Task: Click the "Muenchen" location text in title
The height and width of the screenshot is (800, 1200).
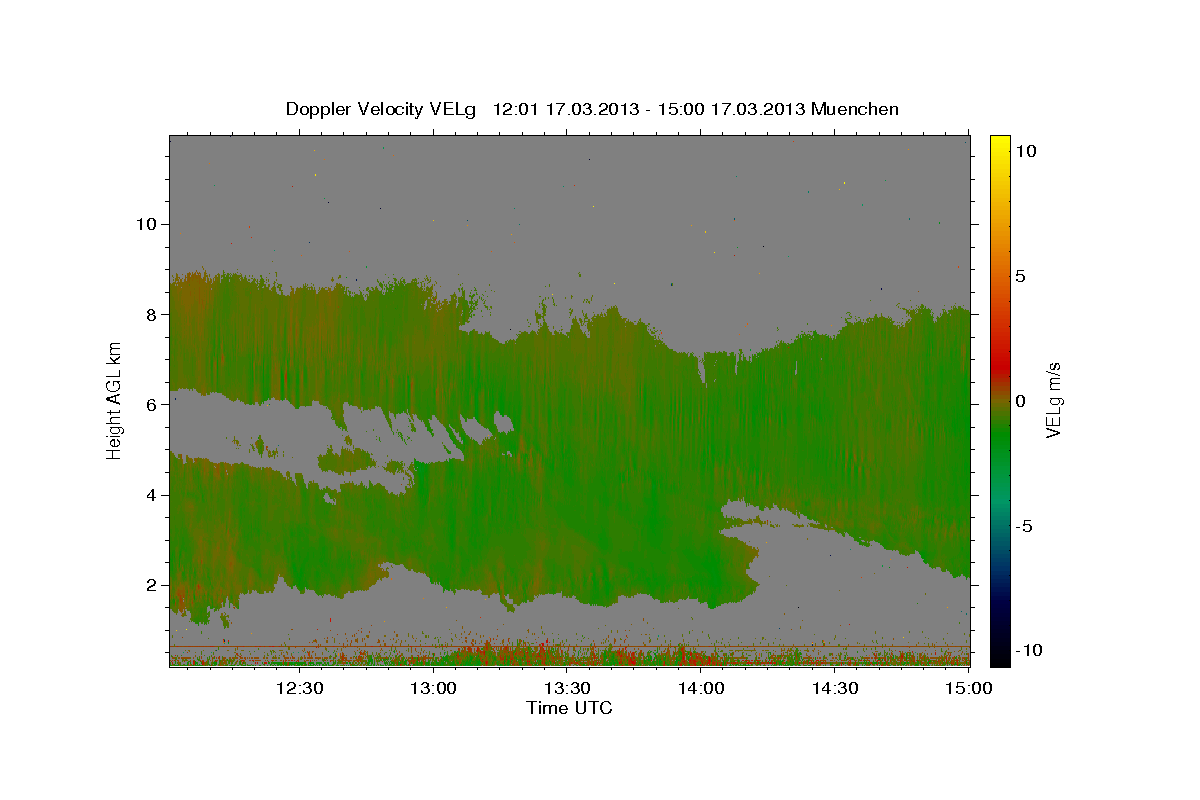Action: click(x=855, y=109)
